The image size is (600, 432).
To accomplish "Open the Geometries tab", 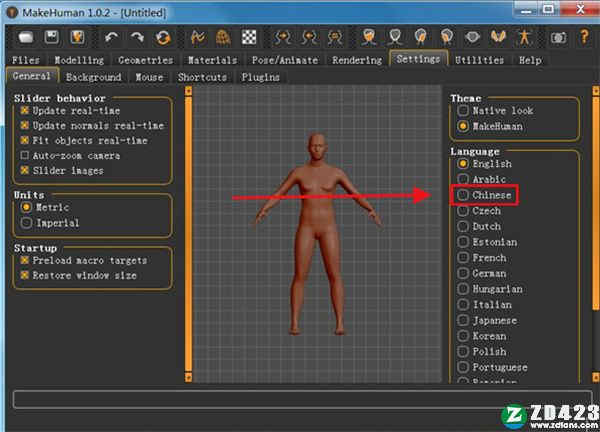I will [x=145, y=60].
